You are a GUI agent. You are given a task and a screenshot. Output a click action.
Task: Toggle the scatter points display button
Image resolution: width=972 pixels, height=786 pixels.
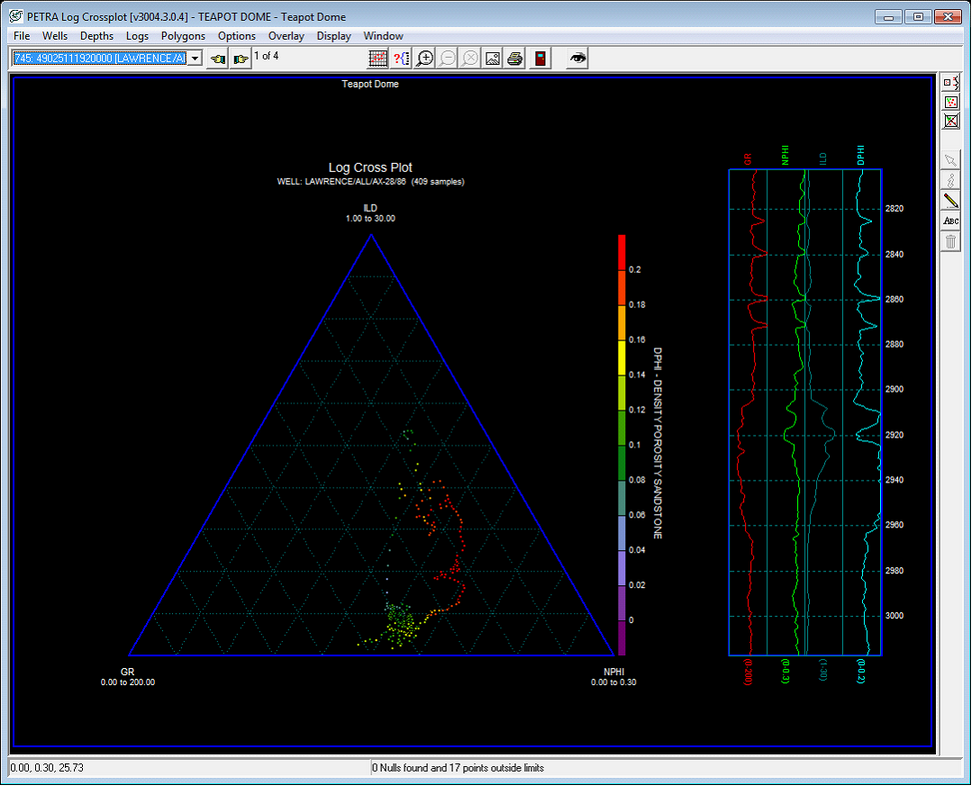(x=951, y=102)
